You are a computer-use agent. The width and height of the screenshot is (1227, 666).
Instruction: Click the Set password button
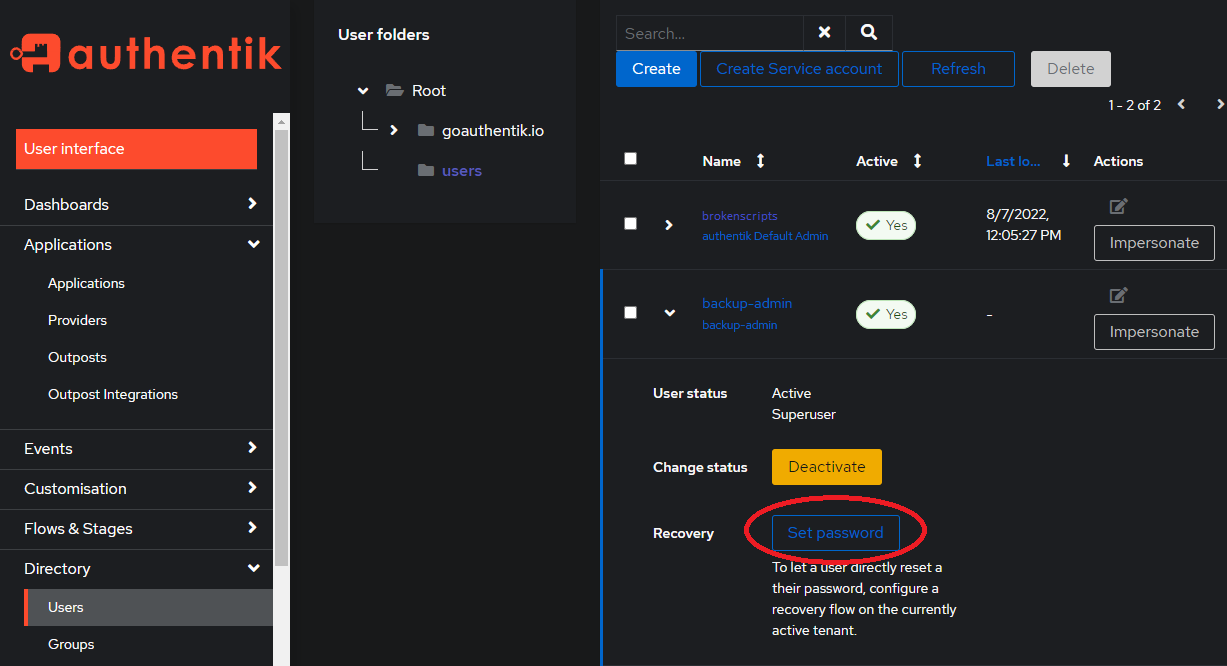point(835,533)
